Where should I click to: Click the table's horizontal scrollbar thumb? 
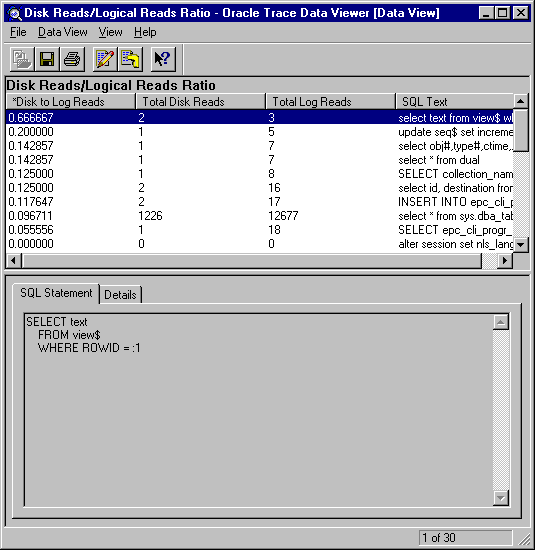pos(252,261)
